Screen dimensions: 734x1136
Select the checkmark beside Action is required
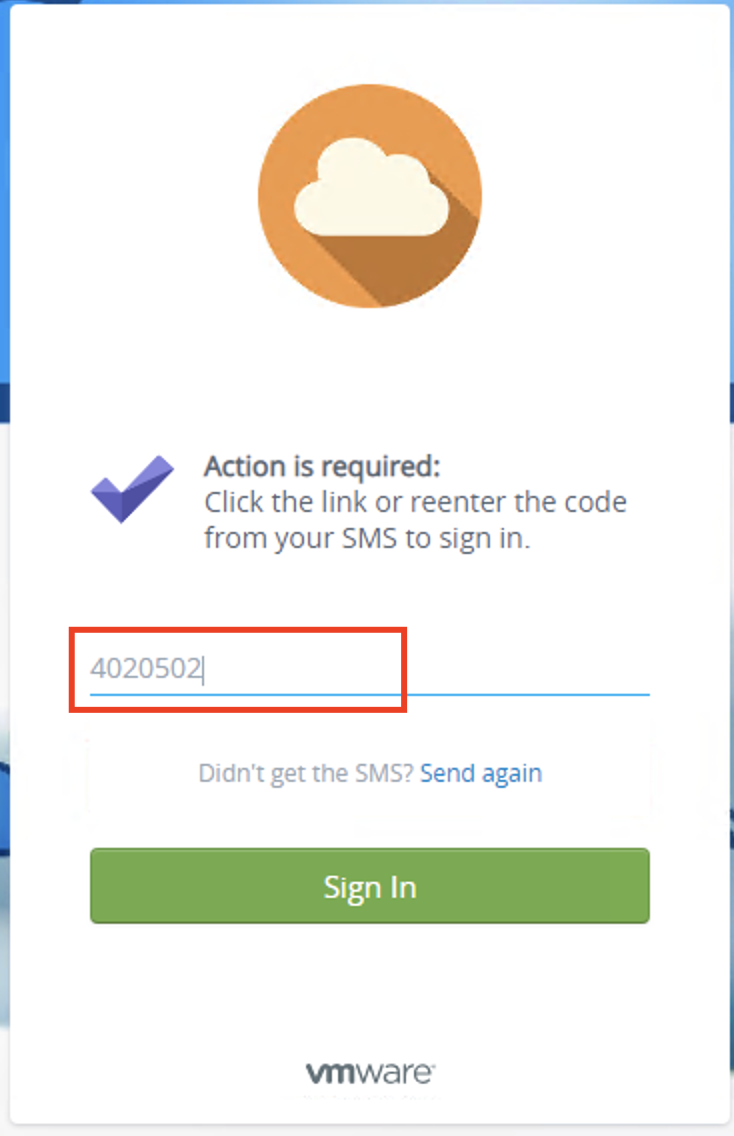(x=133, y=488)
